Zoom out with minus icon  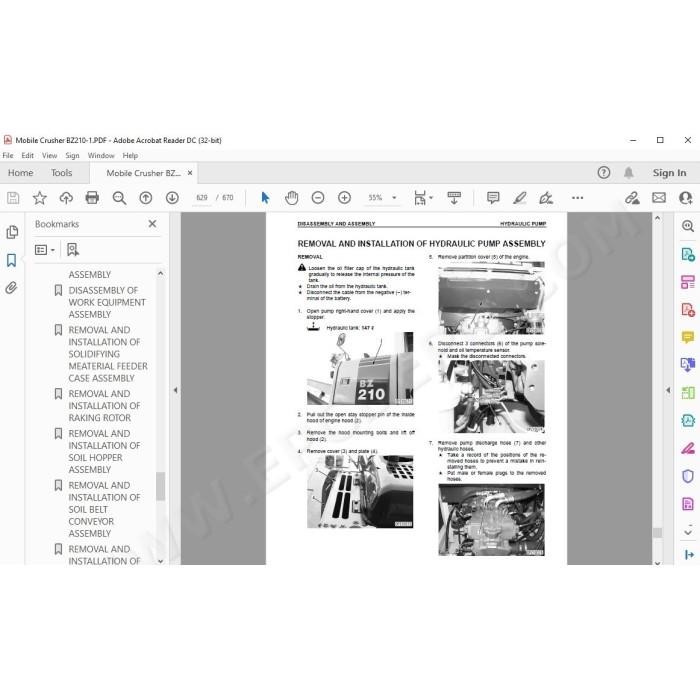[318, 197]
